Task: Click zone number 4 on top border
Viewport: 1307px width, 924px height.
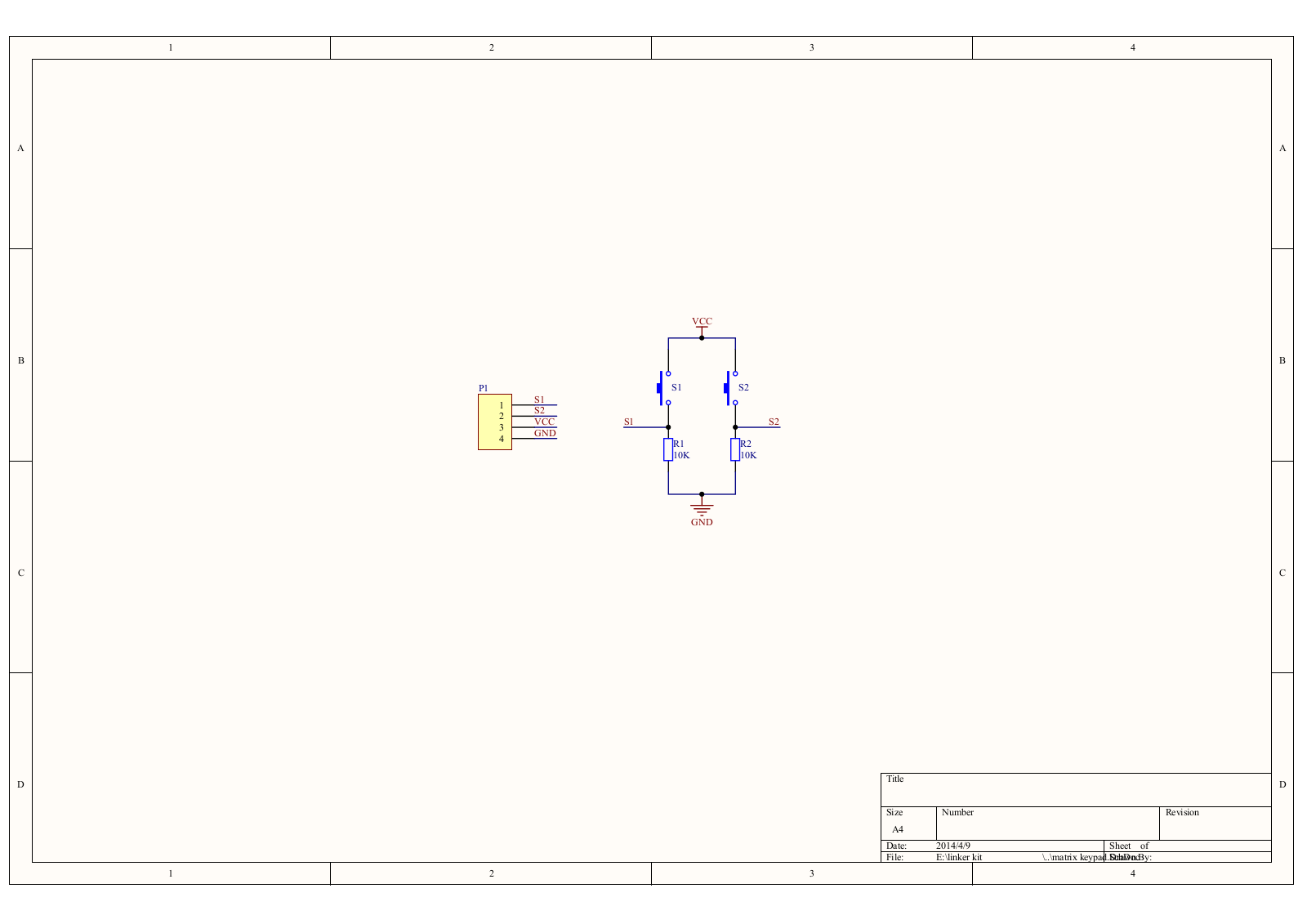Action: click(1133, 47)
